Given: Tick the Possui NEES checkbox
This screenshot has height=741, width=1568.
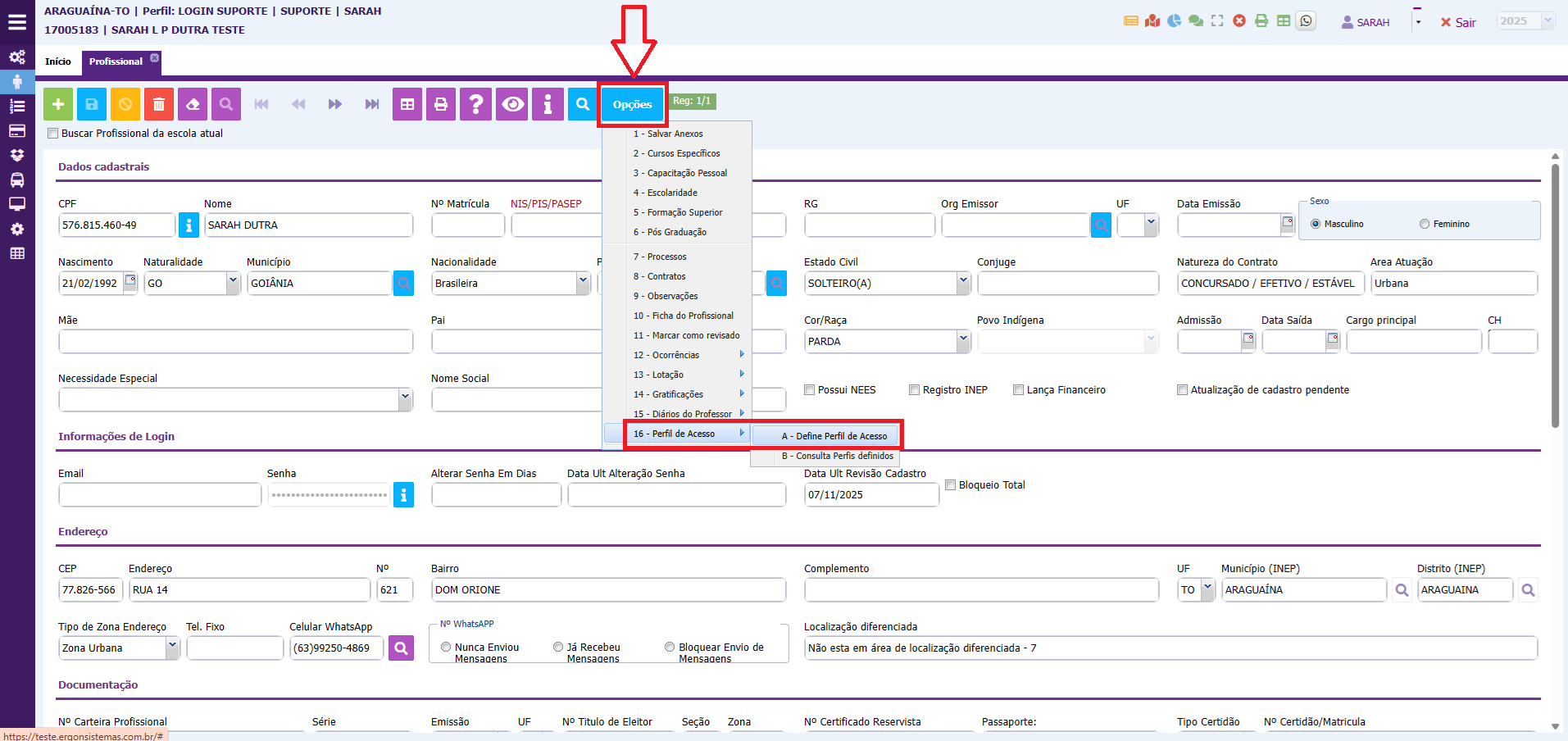Looking at the screenshot, I should point(810,390).
